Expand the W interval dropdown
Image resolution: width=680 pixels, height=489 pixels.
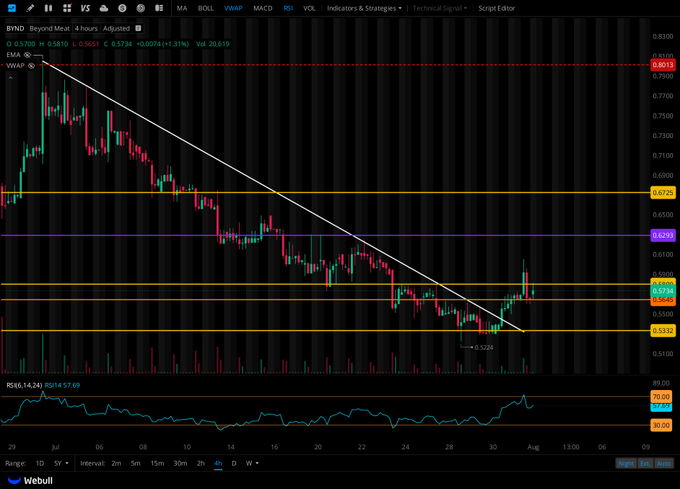tap(252, 463)
